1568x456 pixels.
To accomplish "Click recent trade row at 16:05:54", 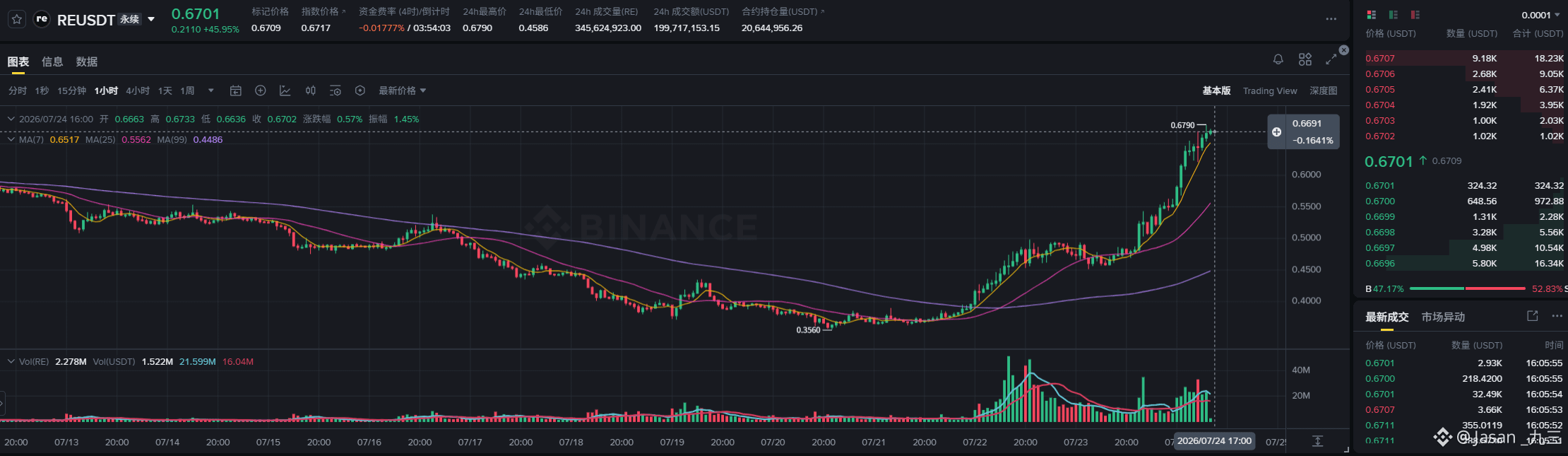I will tap(1463, 394).
